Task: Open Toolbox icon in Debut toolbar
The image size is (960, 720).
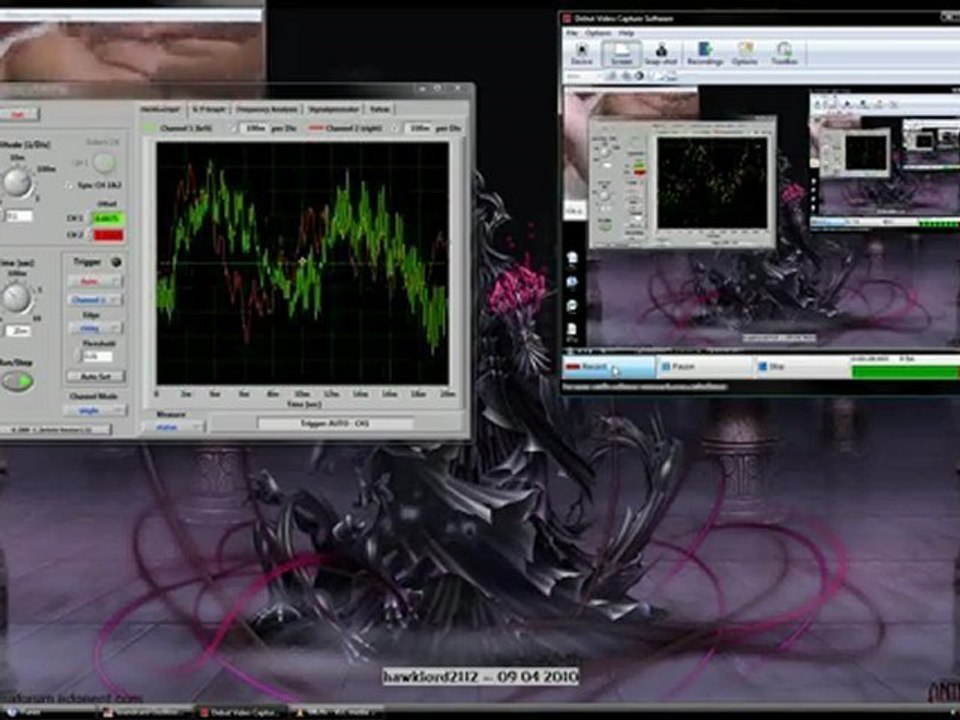Action: (x=784, y=54)
